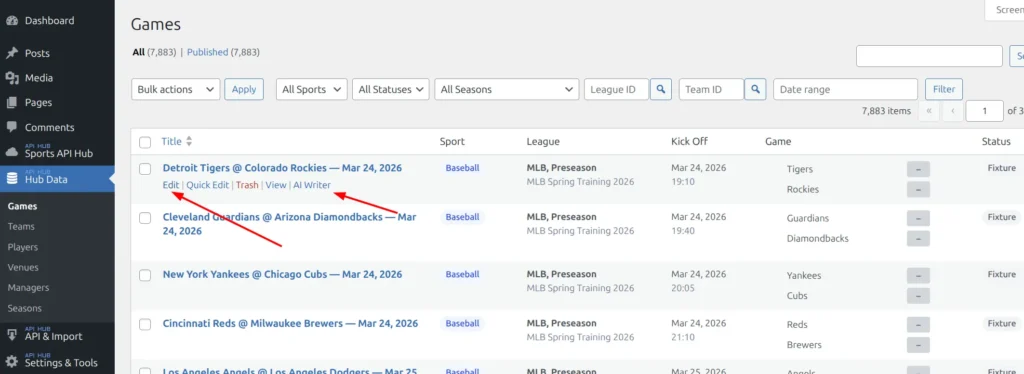Viewport: 1024px width, 374px height.
Task: Click Rockies score dash box
Action: (918, 189)
